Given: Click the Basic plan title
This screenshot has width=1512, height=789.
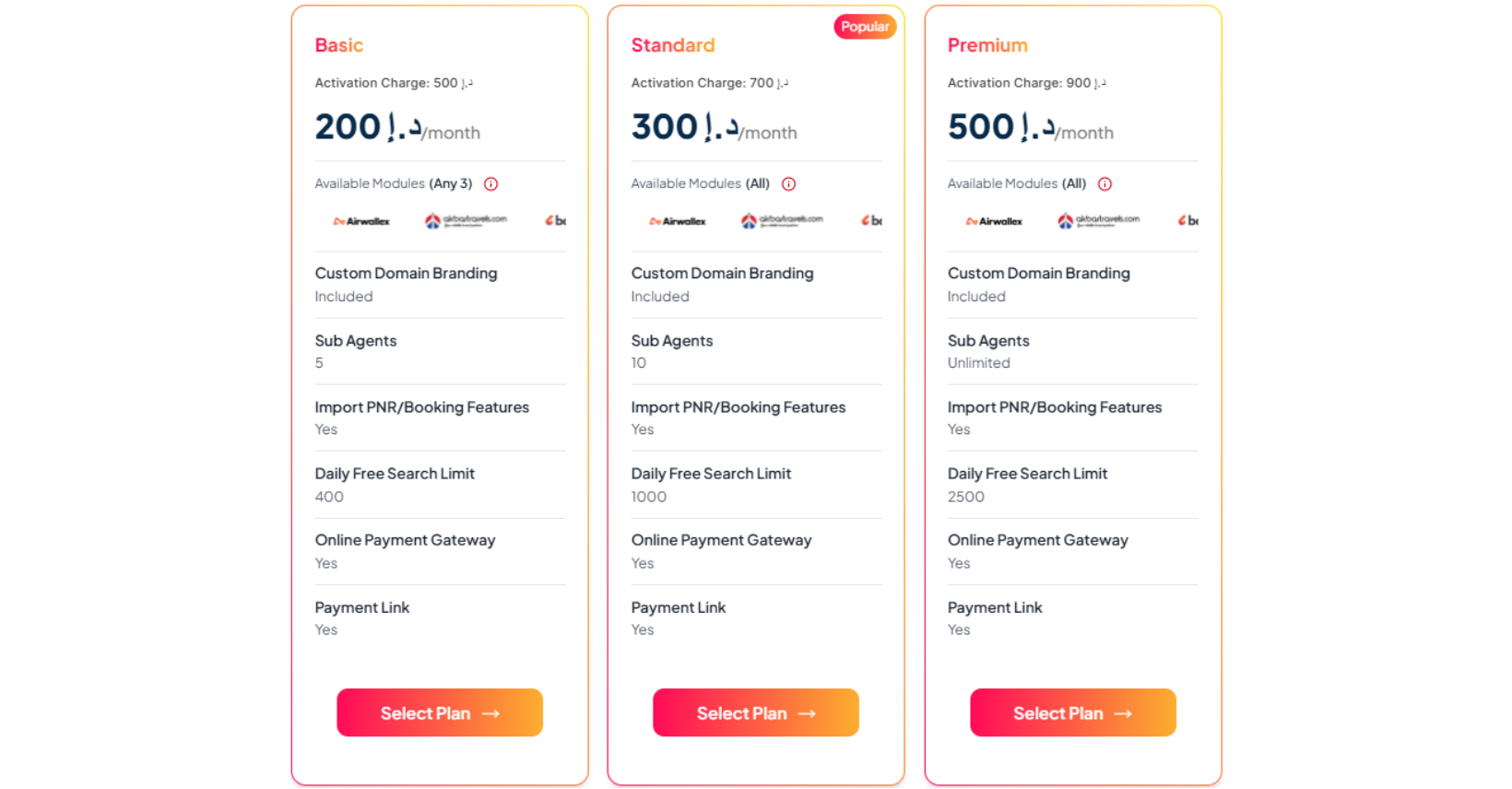Looking at the screenshot, I should (339, 45).
